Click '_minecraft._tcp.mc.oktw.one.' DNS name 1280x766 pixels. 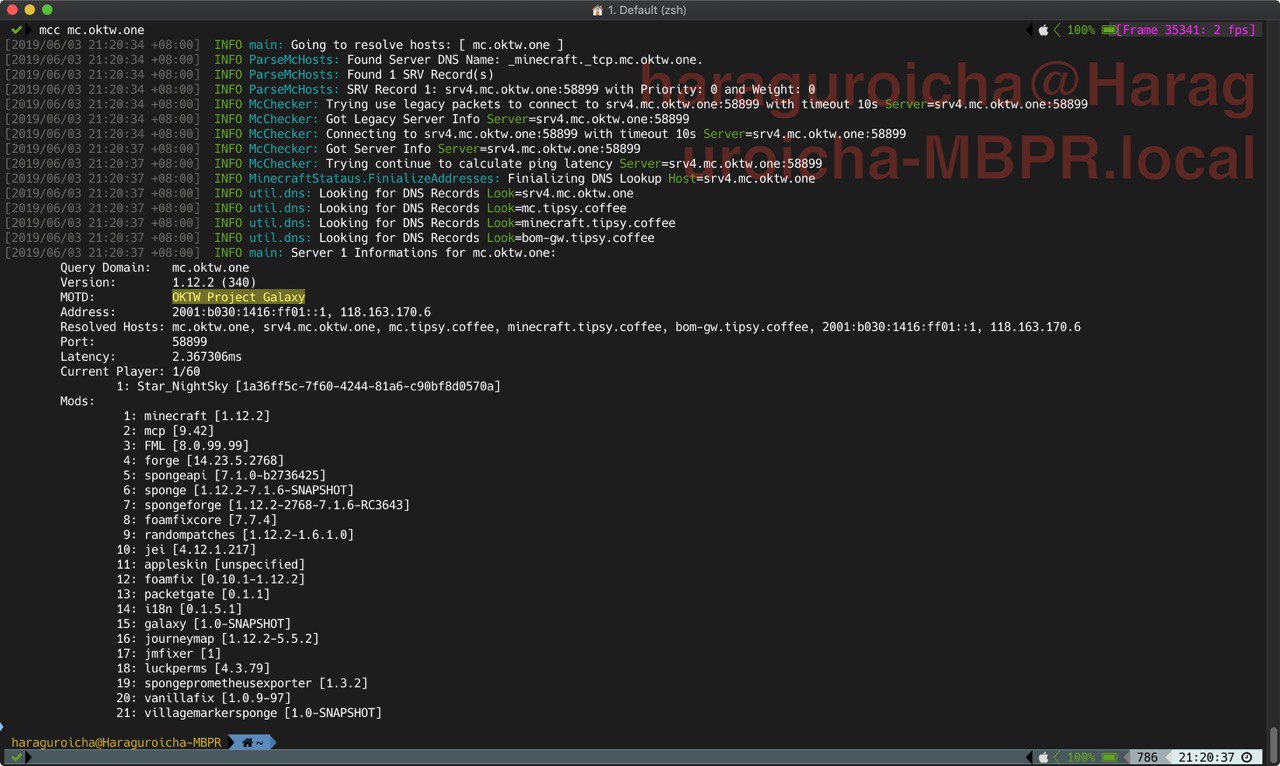tap(606, 60)
